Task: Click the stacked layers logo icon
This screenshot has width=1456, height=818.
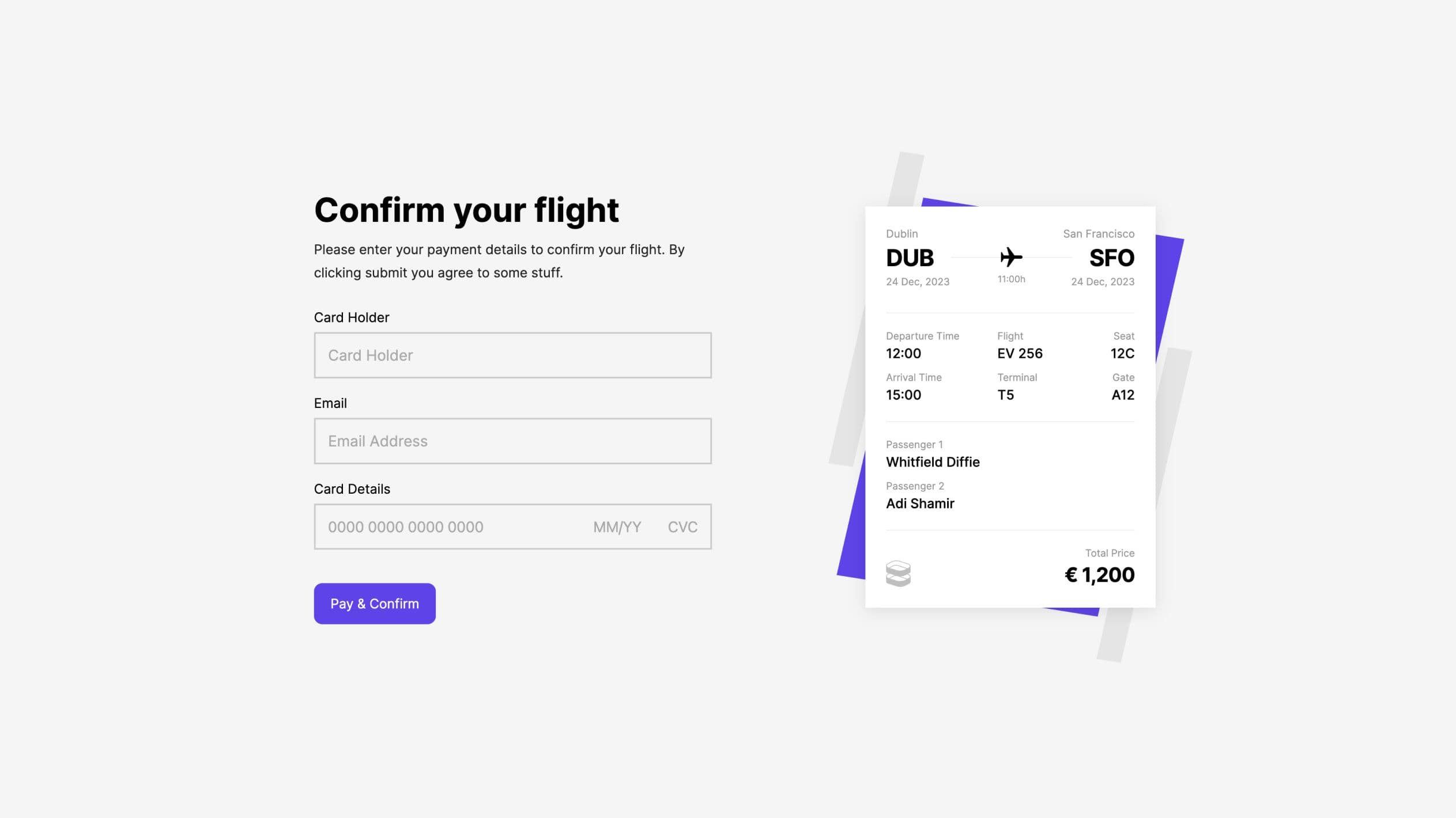Action: [x=898, y=573]
